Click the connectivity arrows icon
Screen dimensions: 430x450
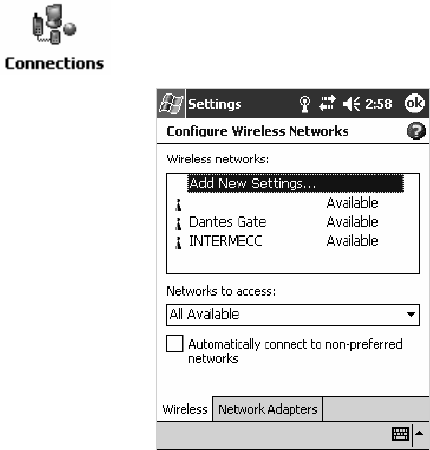coord(327,104)
